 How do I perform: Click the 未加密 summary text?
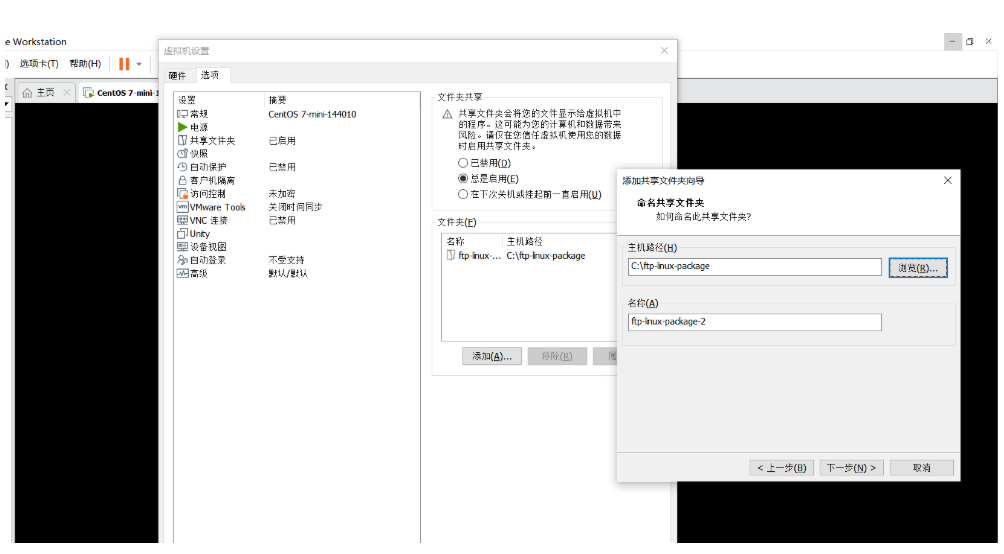tap(282, 193)
